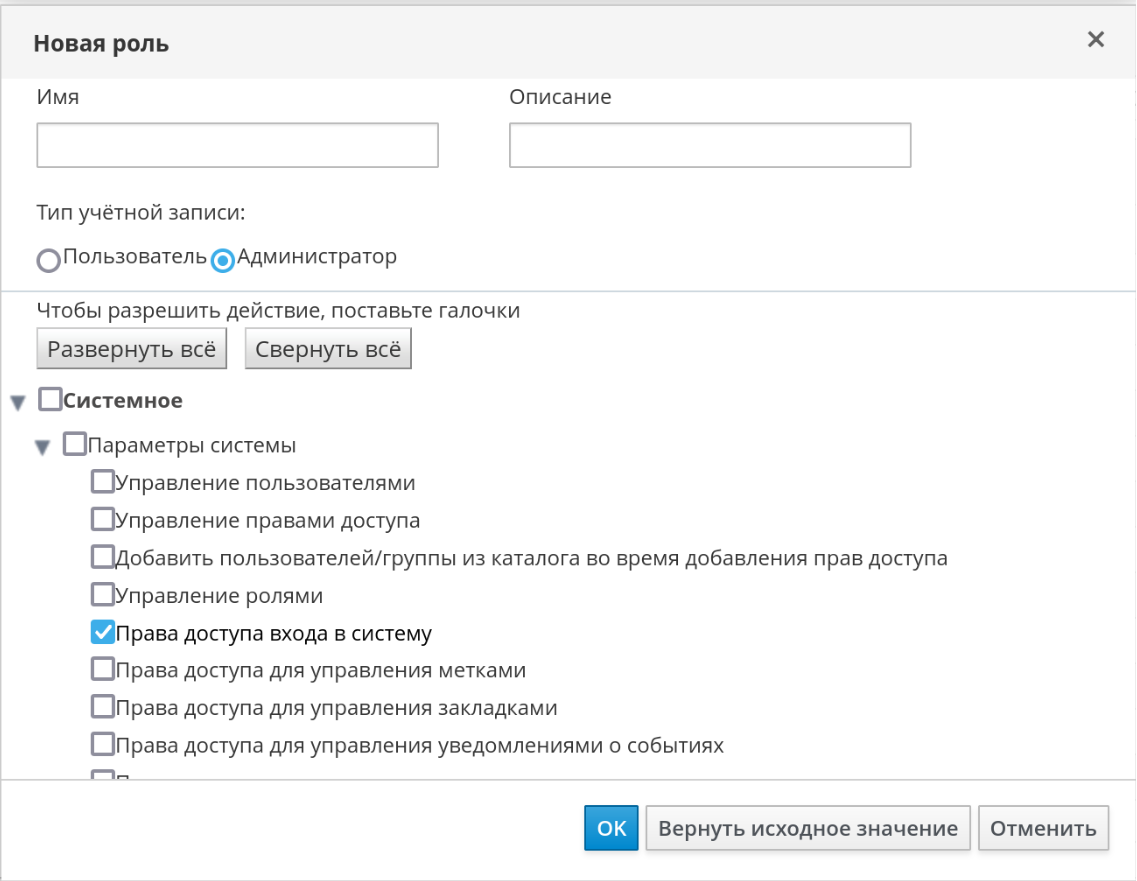Collapse the Системное tree node
Viewport: 1137px width, 881px height.
pos(17,403)
